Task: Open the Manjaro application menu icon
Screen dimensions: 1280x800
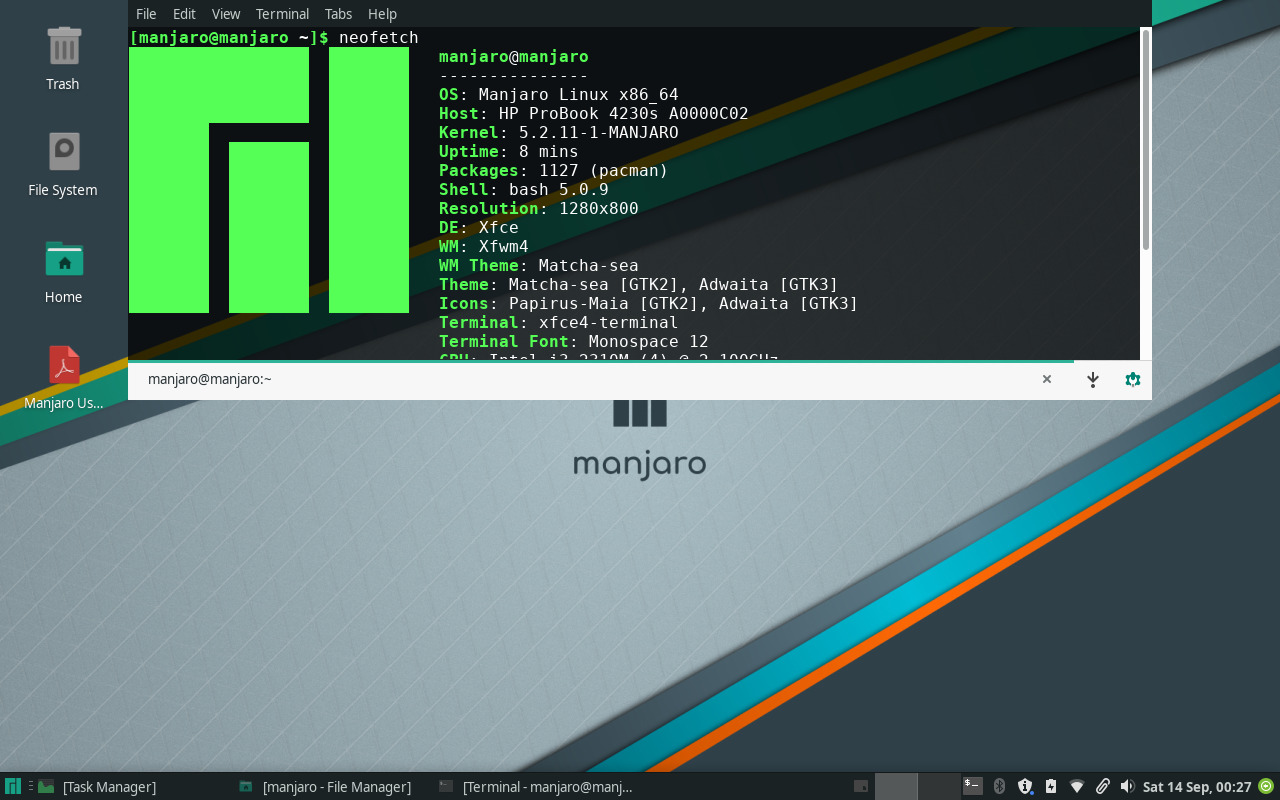Action: pyautogui.click(x=11, y=787)
